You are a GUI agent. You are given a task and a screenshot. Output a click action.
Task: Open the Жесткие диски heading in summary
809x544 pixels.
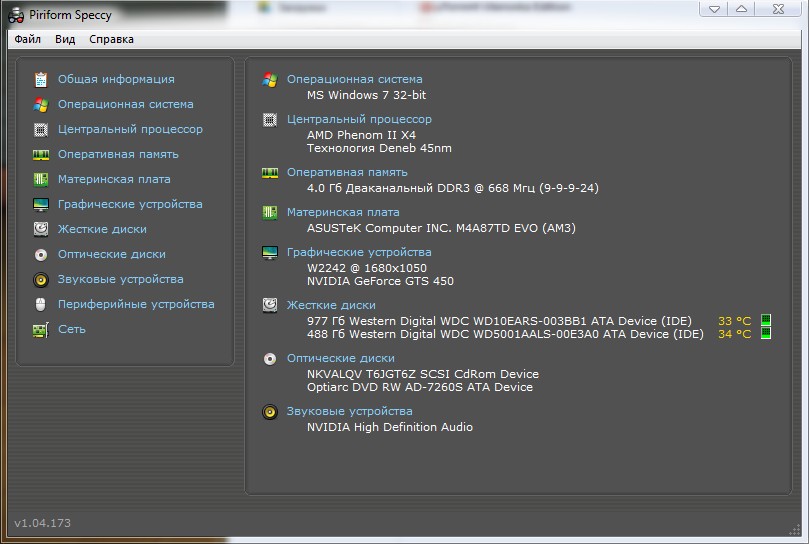[x=331, y=305]
